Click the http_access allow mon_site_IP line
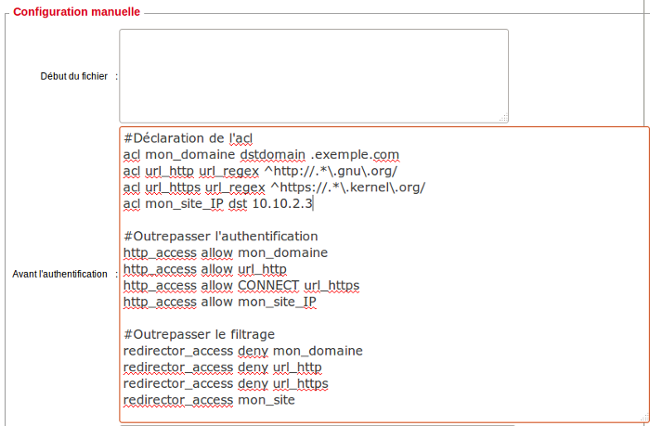650x426 pixels. [220, 302]
